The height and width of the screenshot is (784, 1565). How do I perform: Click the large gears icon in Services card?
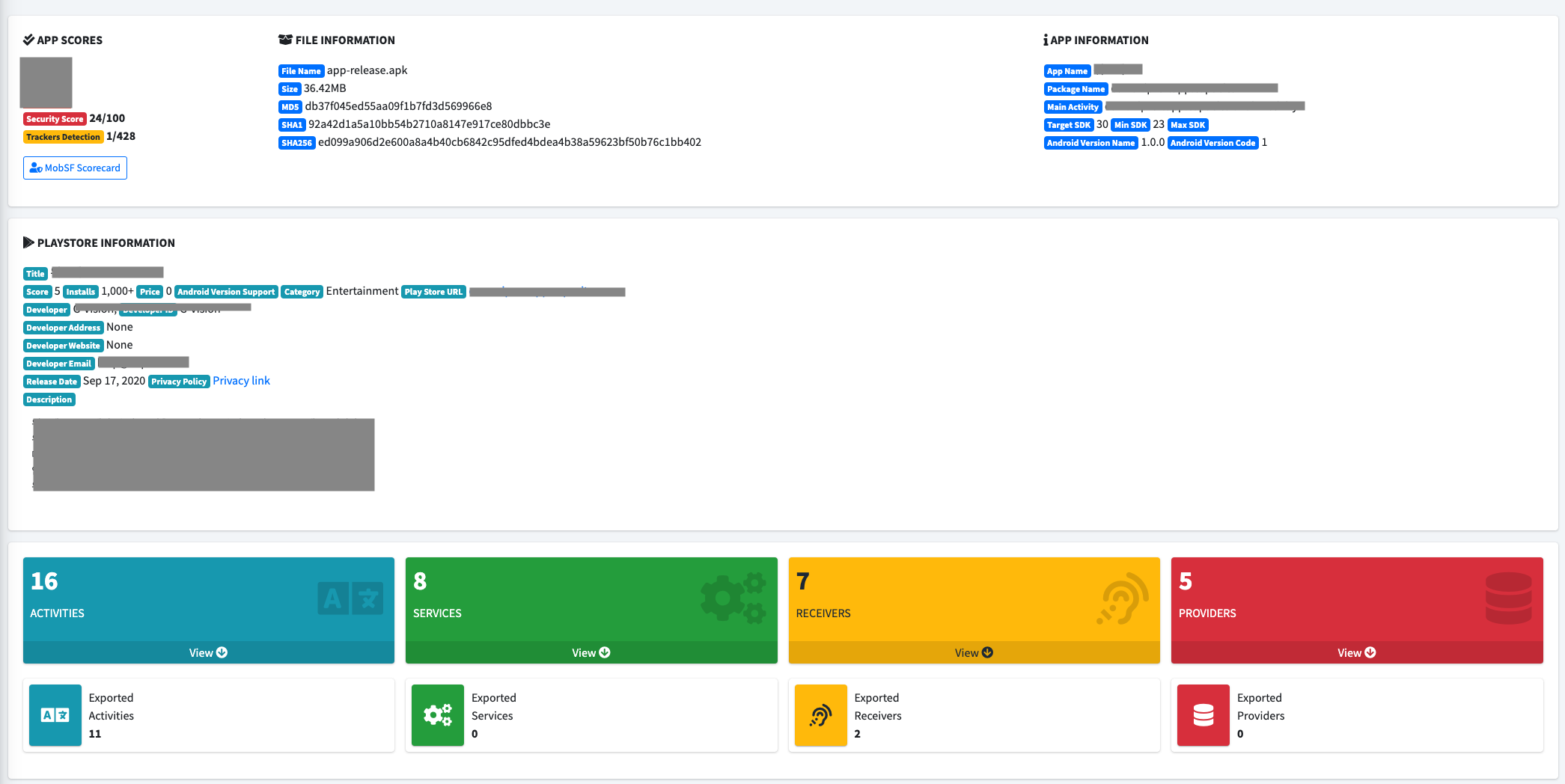[733, 598]
